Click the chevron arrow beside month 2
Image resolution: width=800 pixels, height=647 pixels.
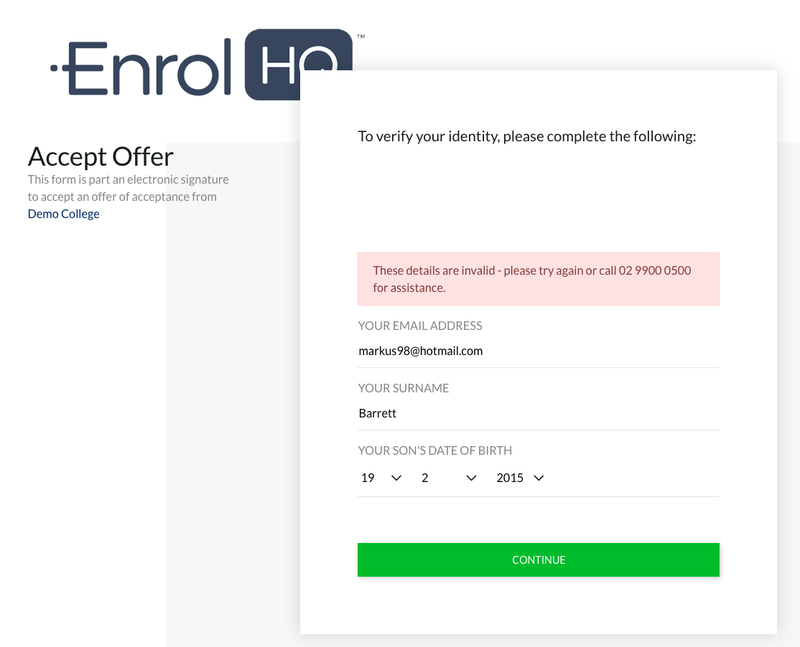(471, 478)
